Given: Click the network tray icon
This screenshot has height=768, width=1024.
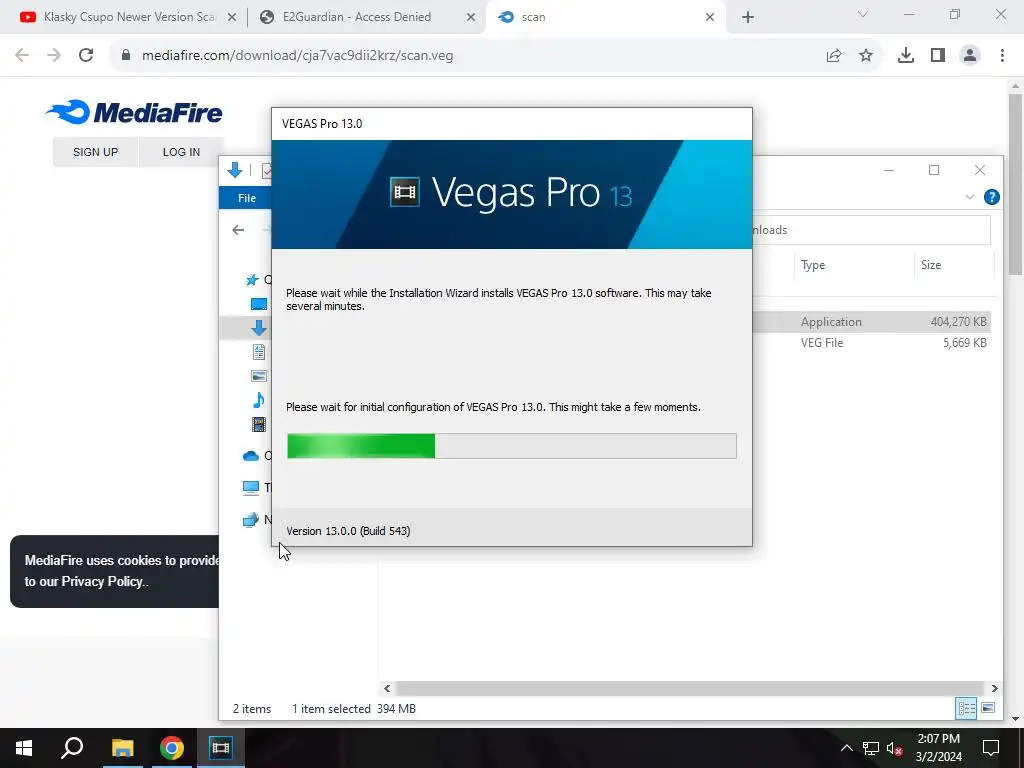Looking at the screenshot, I should coord(871,749).
